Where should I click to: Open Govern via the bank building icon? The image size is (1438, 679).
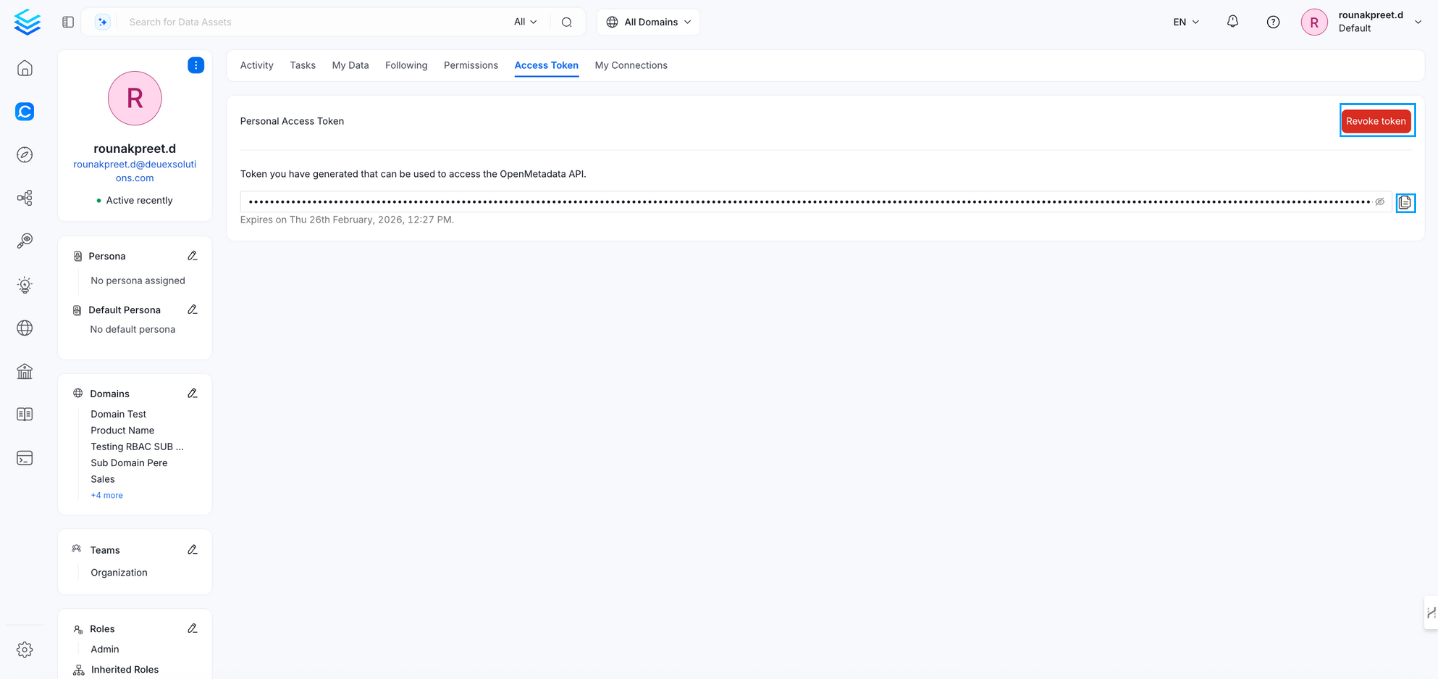pos(25,371)
